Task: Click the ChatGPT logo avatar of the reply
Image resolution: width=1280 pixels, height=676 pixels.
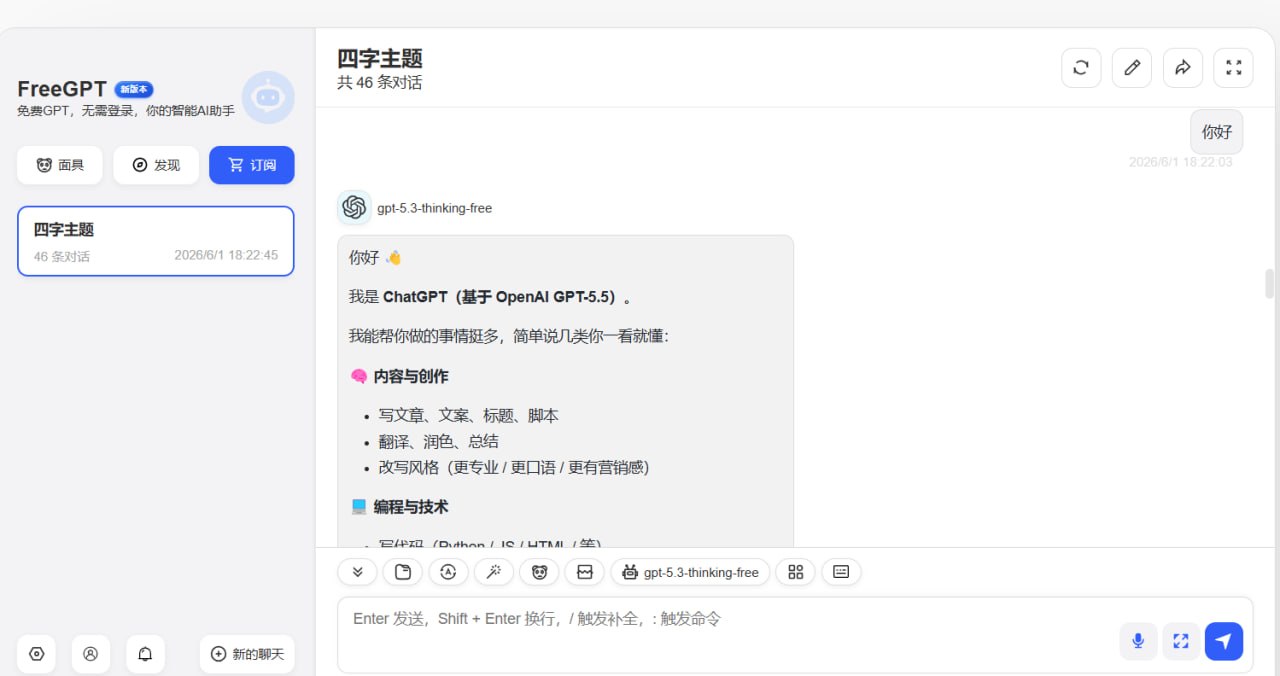Action: coord(354,207)
